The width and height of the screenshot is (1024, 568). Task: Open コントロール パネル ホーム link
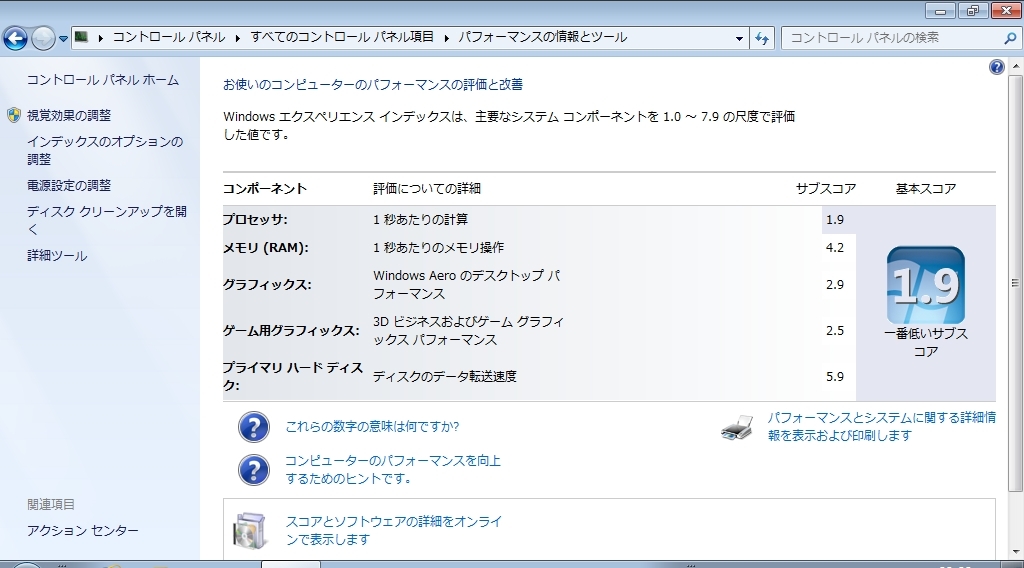point(103,80)
